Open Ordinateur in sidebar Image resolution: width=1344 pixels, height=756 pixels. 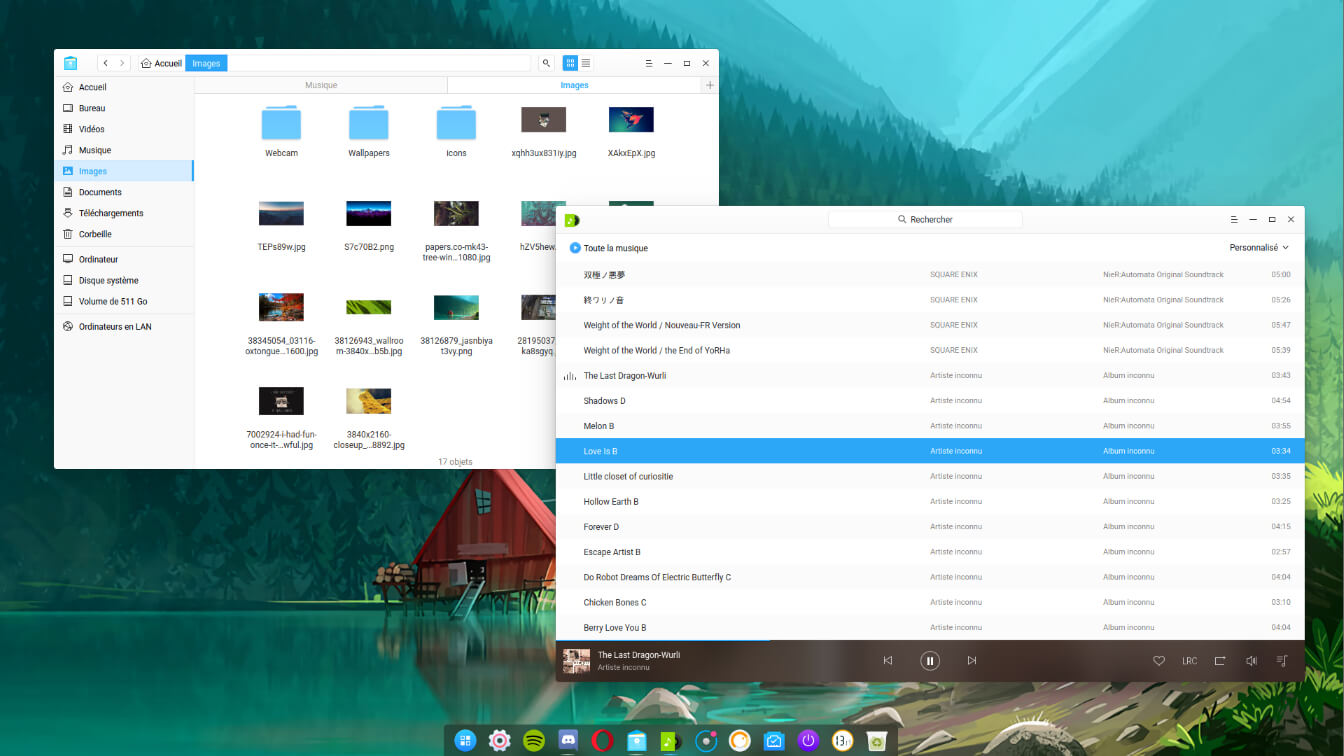point(124,259)
